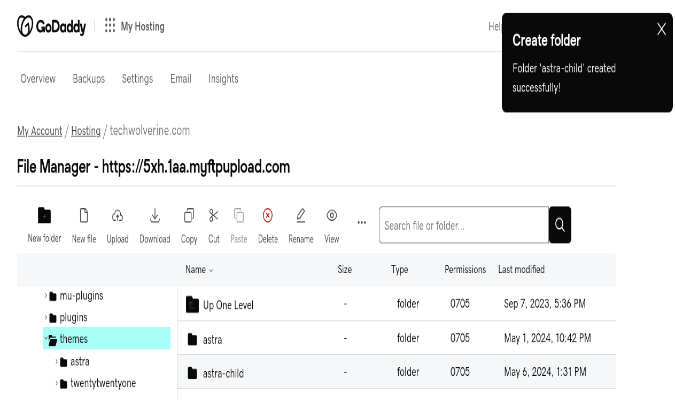Click the Paste icon in the toolbar

click(x=239, y=215)
